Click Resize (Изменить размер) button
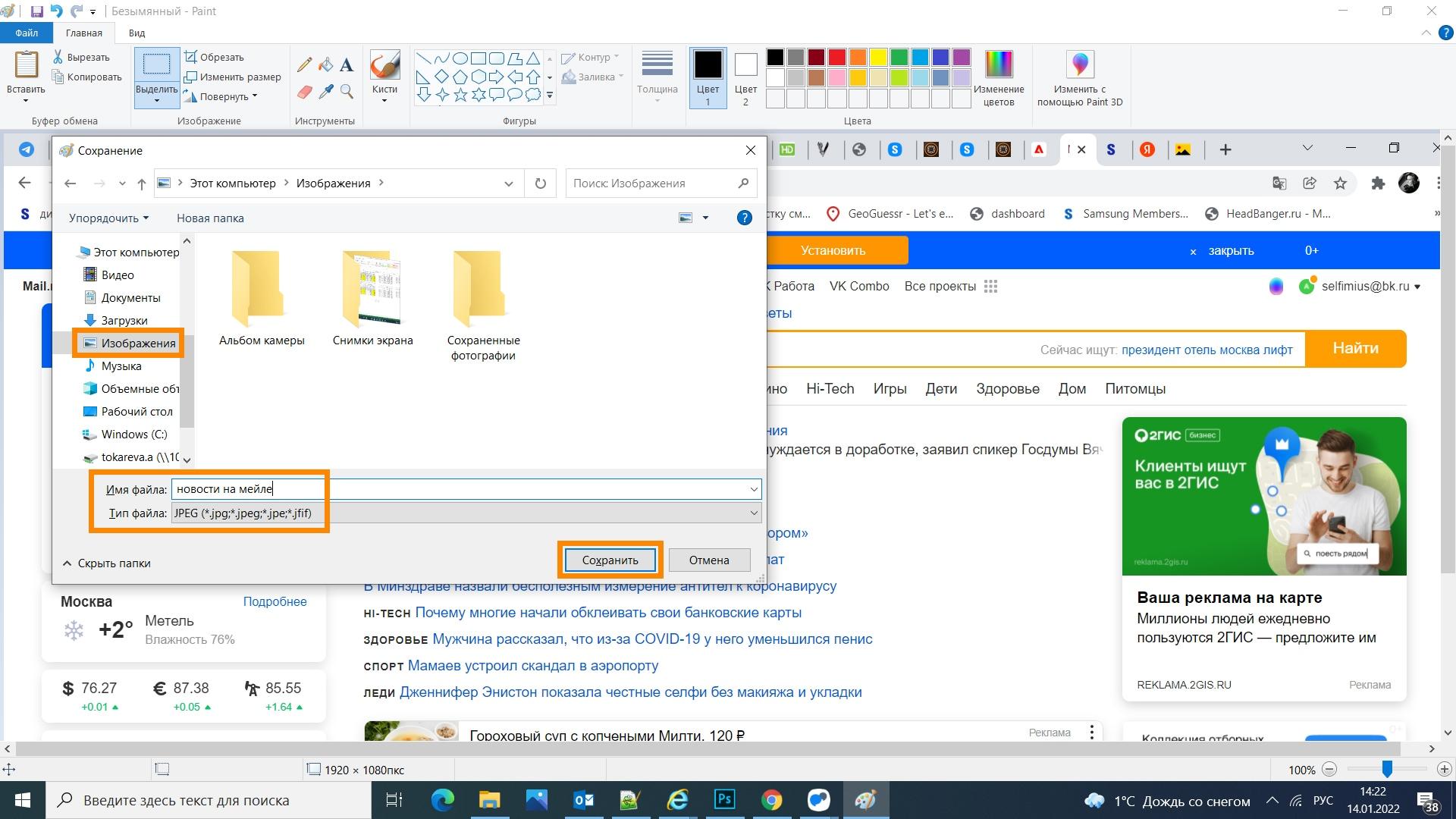 (x=234, y=77)
